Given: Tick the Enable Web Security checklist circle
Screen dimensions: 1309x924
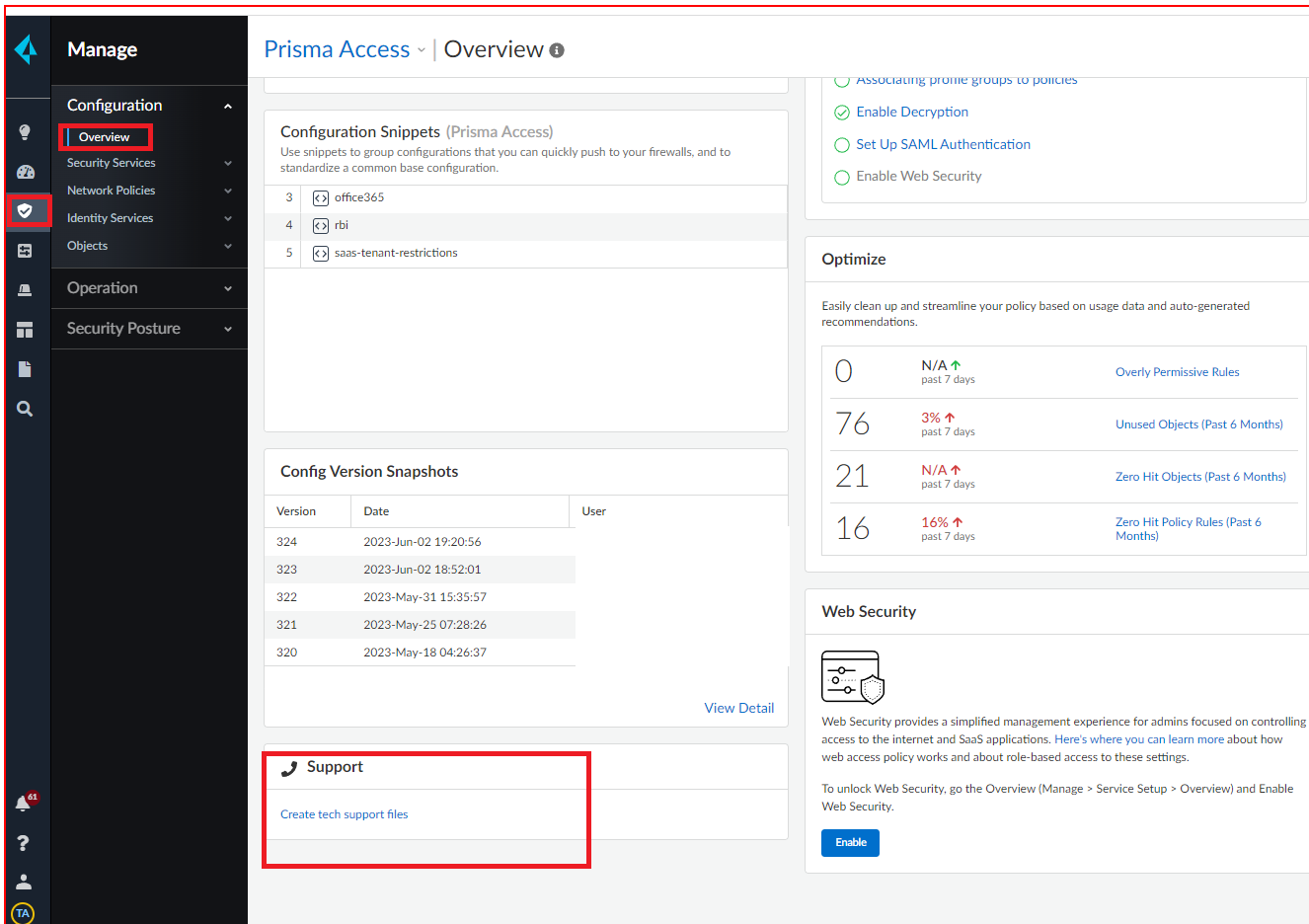Looking at the screenshot, I should tap(842, 178).
